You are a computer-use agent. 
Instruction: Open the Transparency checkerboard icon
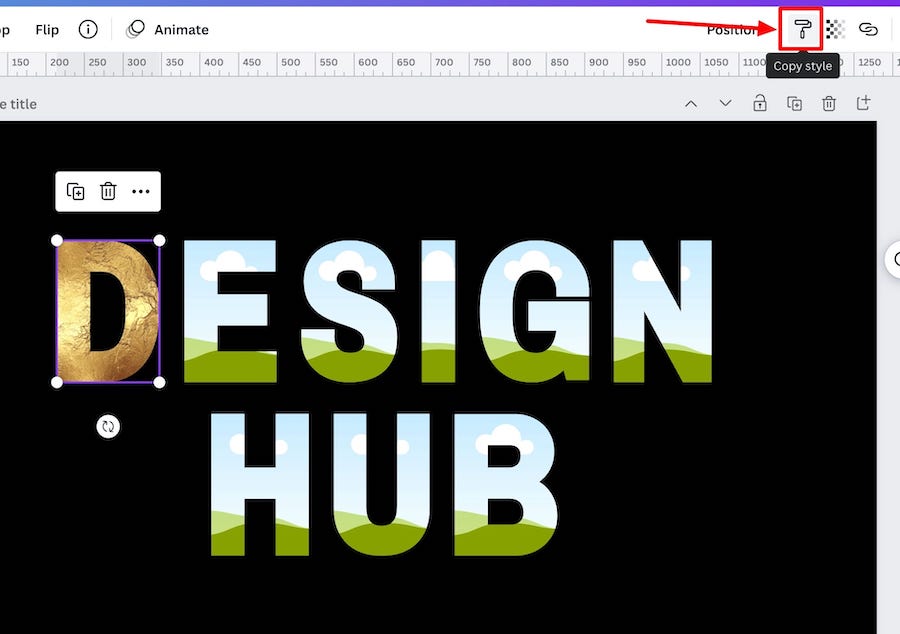835,29
